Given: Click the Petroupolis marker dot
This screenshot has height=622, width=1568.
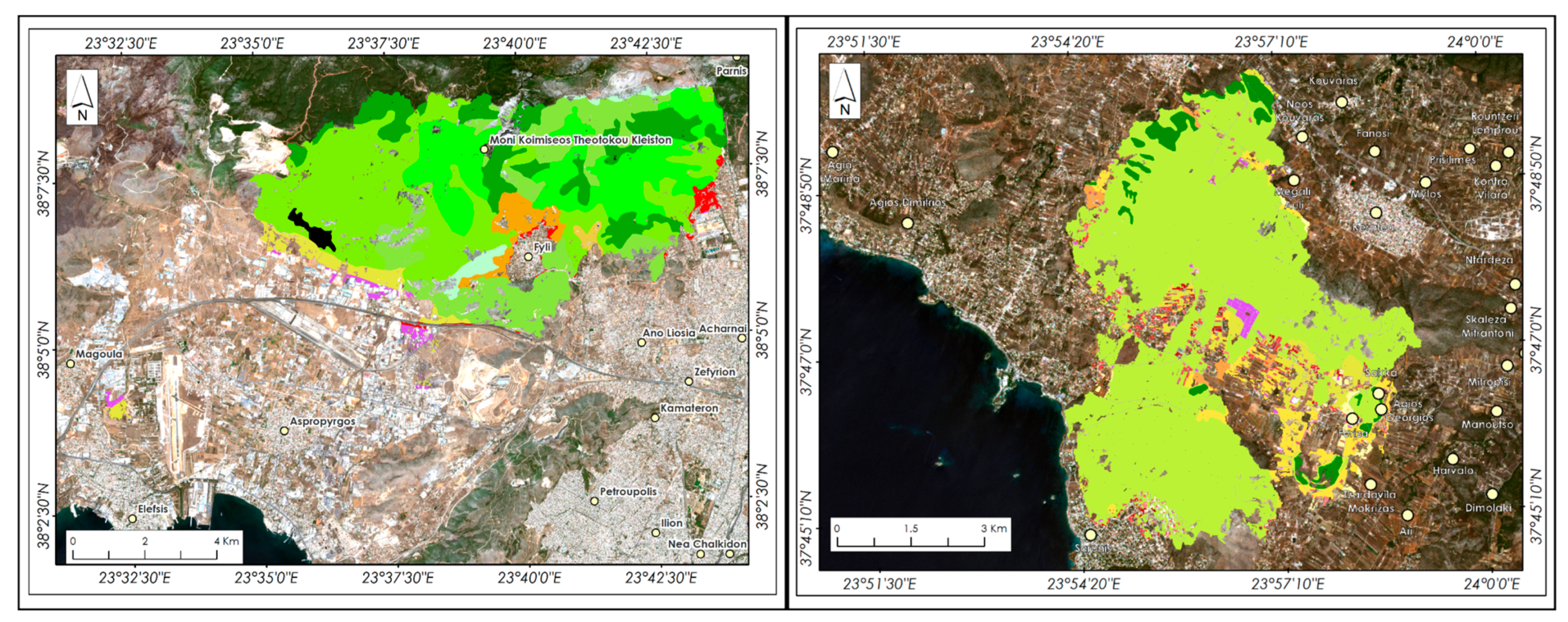Looking at the screenshot, I should 594,501.
